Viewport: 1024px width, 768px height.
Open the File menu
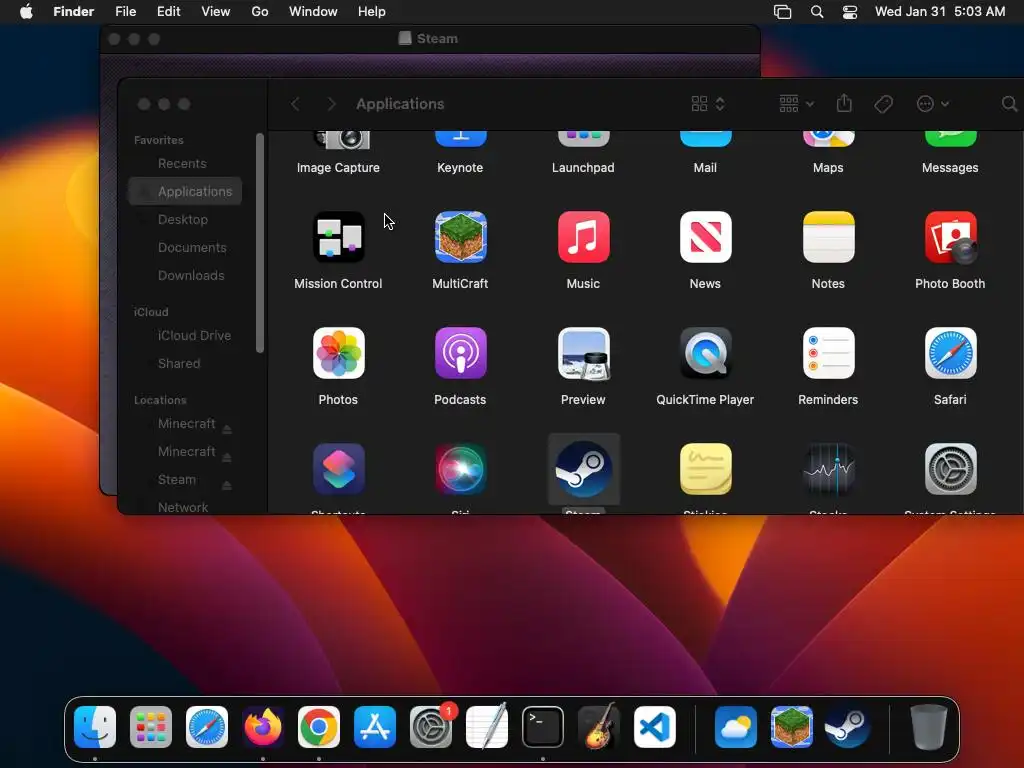pos(125,12)
